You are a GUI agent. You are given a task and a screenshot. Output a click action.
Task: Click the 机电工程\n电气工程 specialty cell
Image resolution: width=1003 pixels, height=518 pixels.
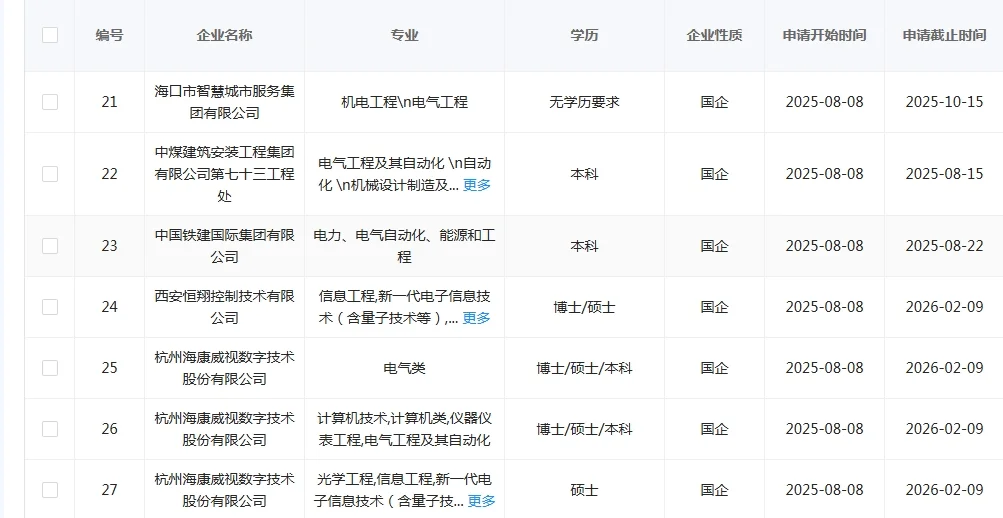click(404, 102)
